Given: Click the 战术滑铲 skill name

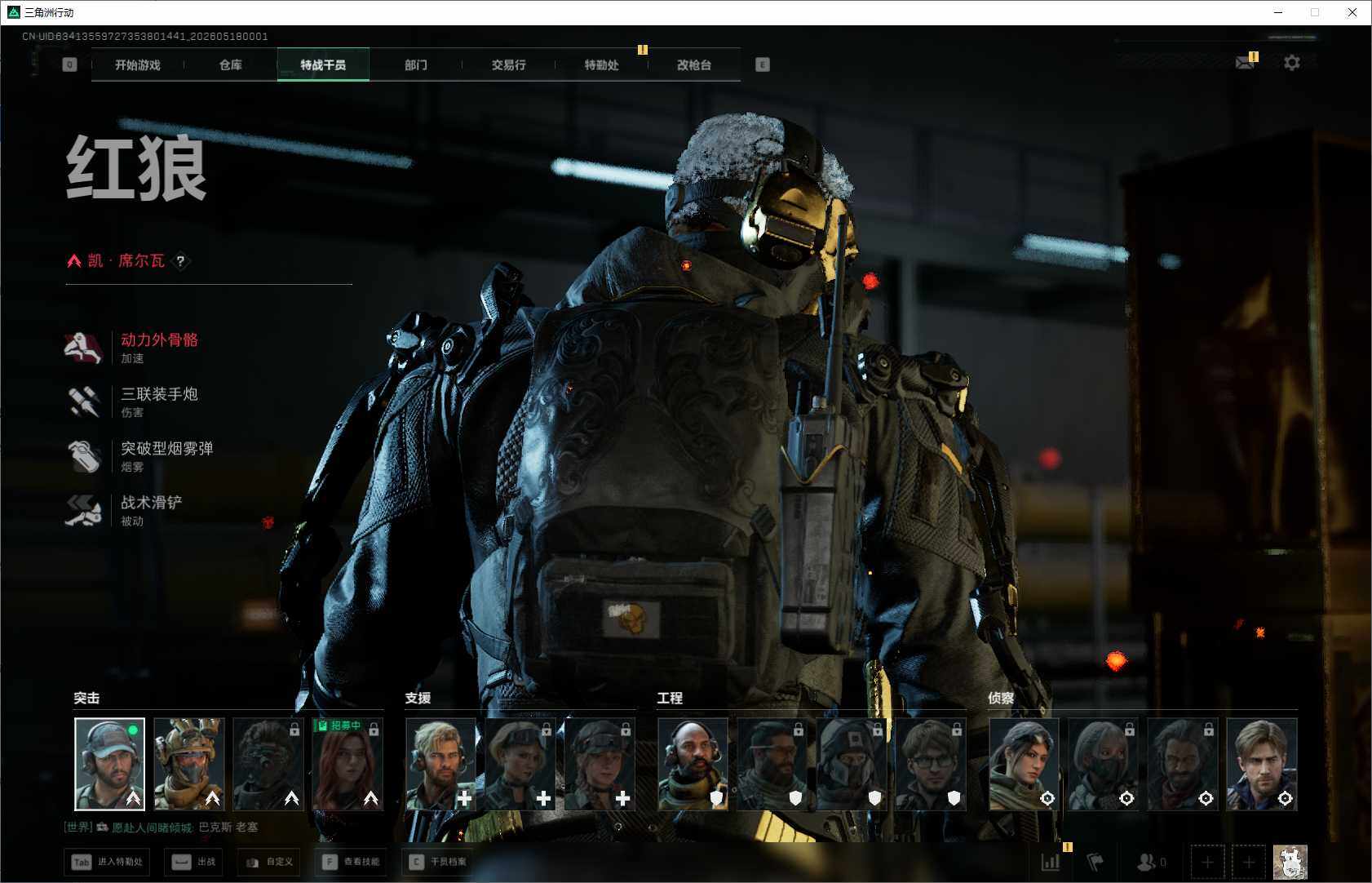Looking at the screenshot, I should pyautogui.click(x=152, y=503).
